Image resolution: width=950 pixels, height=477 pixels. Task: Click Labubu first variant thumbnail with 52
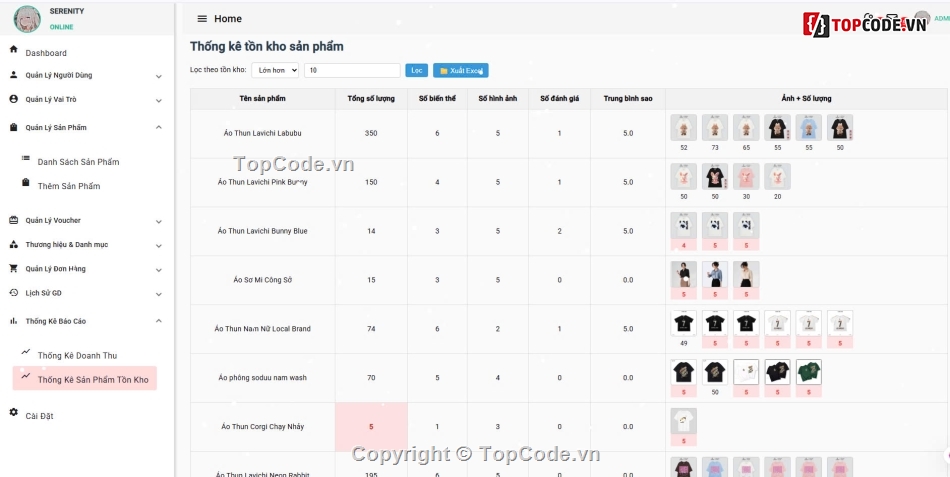(x=683, y=128)
